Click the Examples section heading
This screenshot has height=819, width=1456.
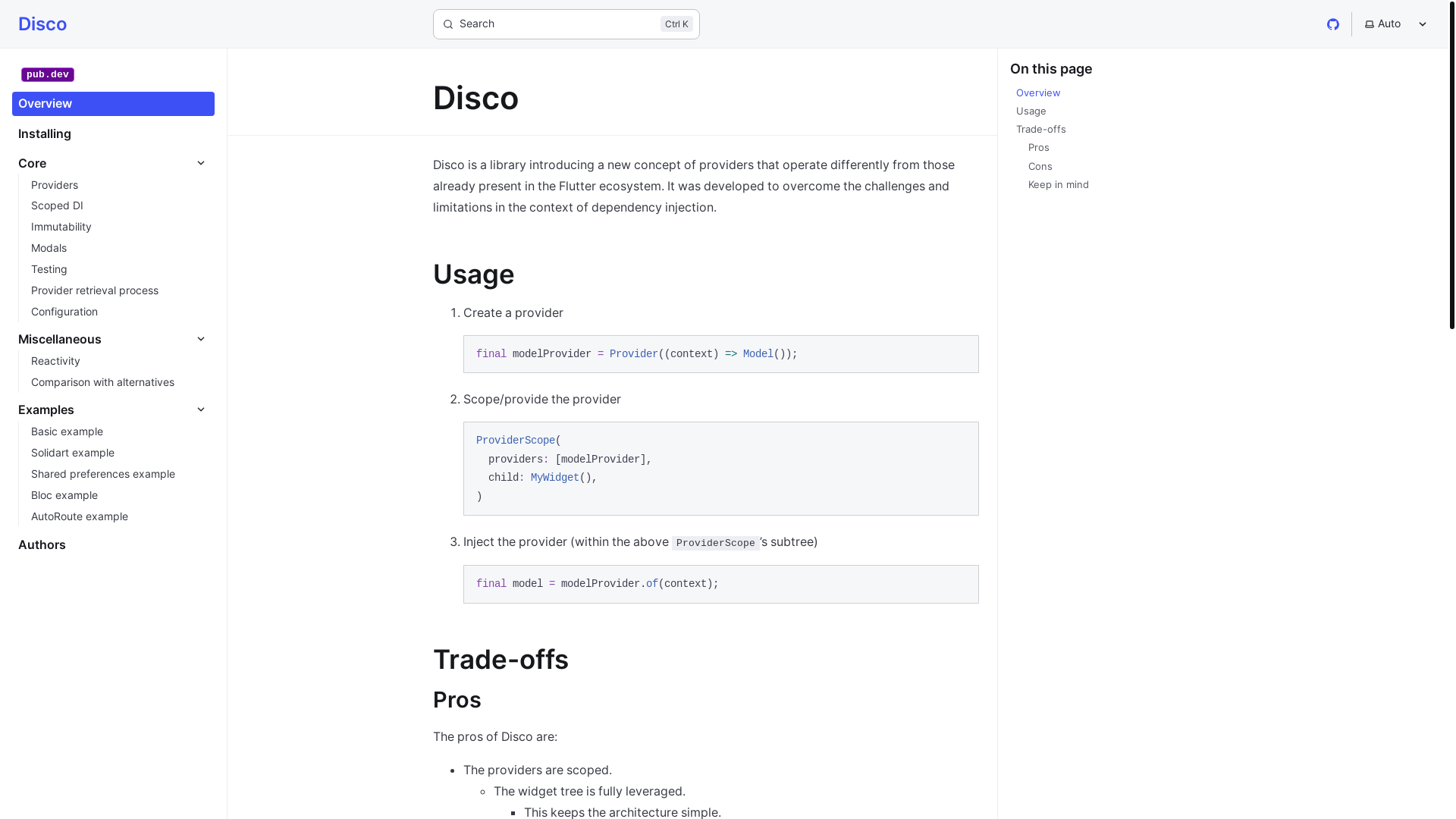point(46,409)
